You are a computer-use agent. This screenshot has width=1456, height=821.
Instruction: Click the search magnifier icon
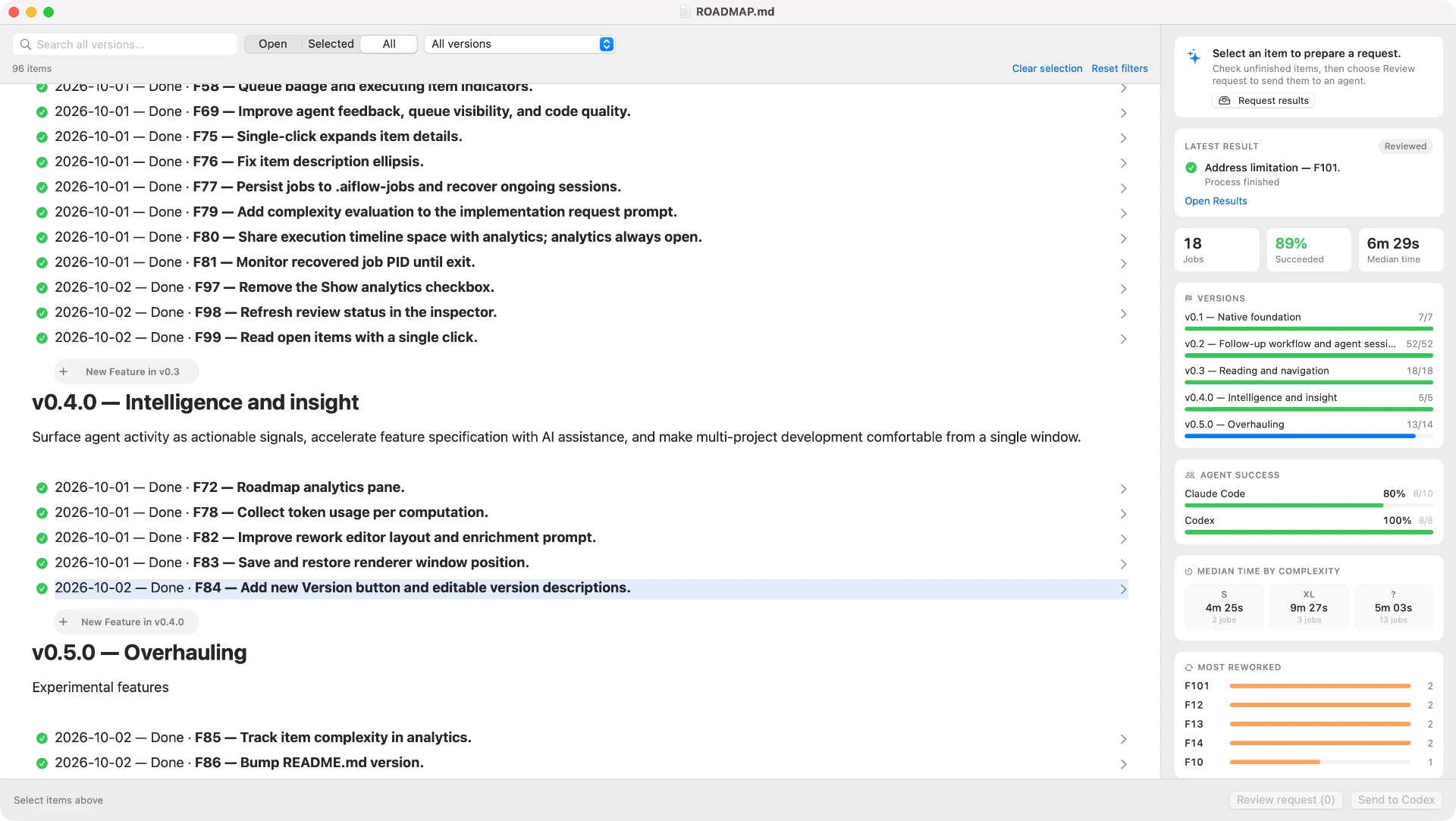coord(26,45)
